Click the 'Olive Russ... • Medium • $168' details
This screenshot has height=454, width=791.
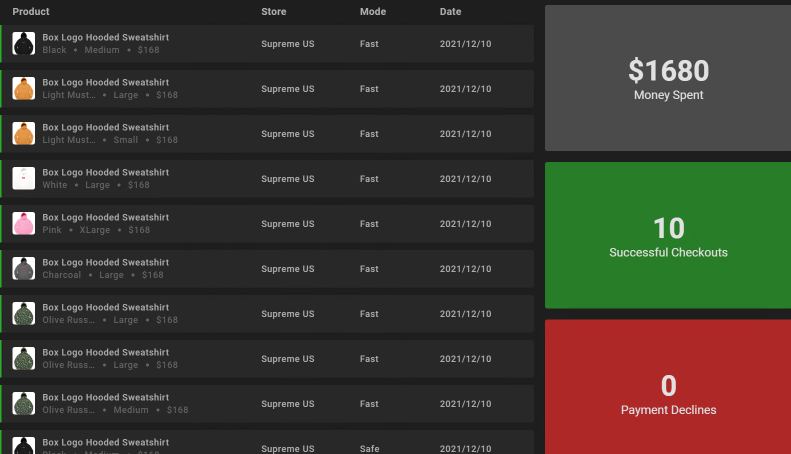[x=116, y=410]
